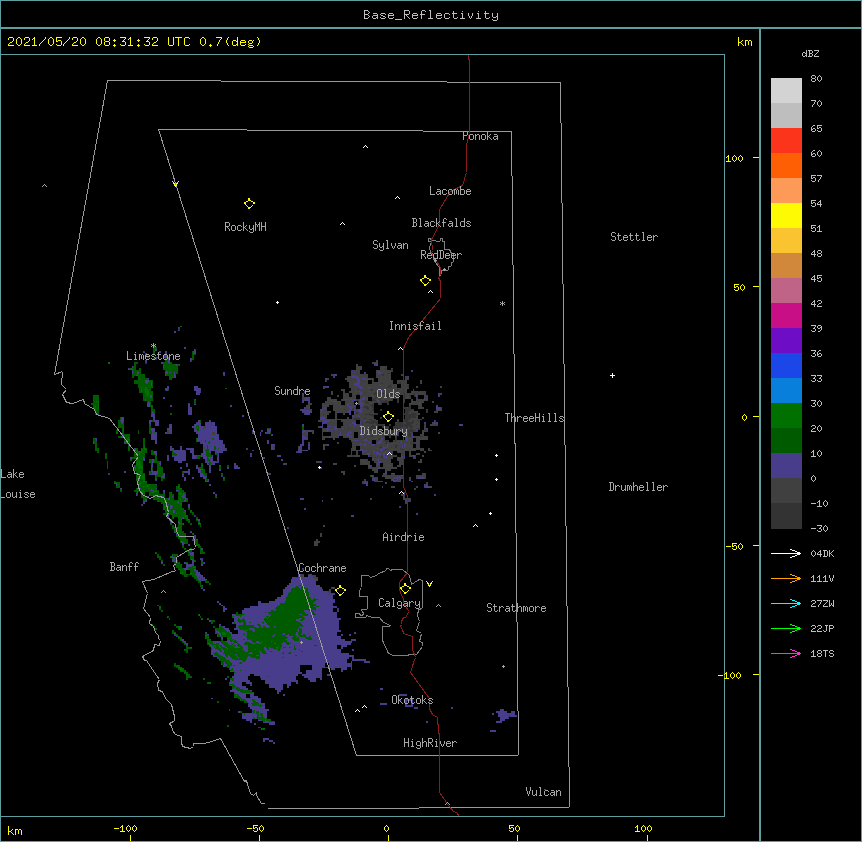Select the red 65 dBZ color swatch
Viewport: 862px width, 842px height.
[x=786, y=140]
